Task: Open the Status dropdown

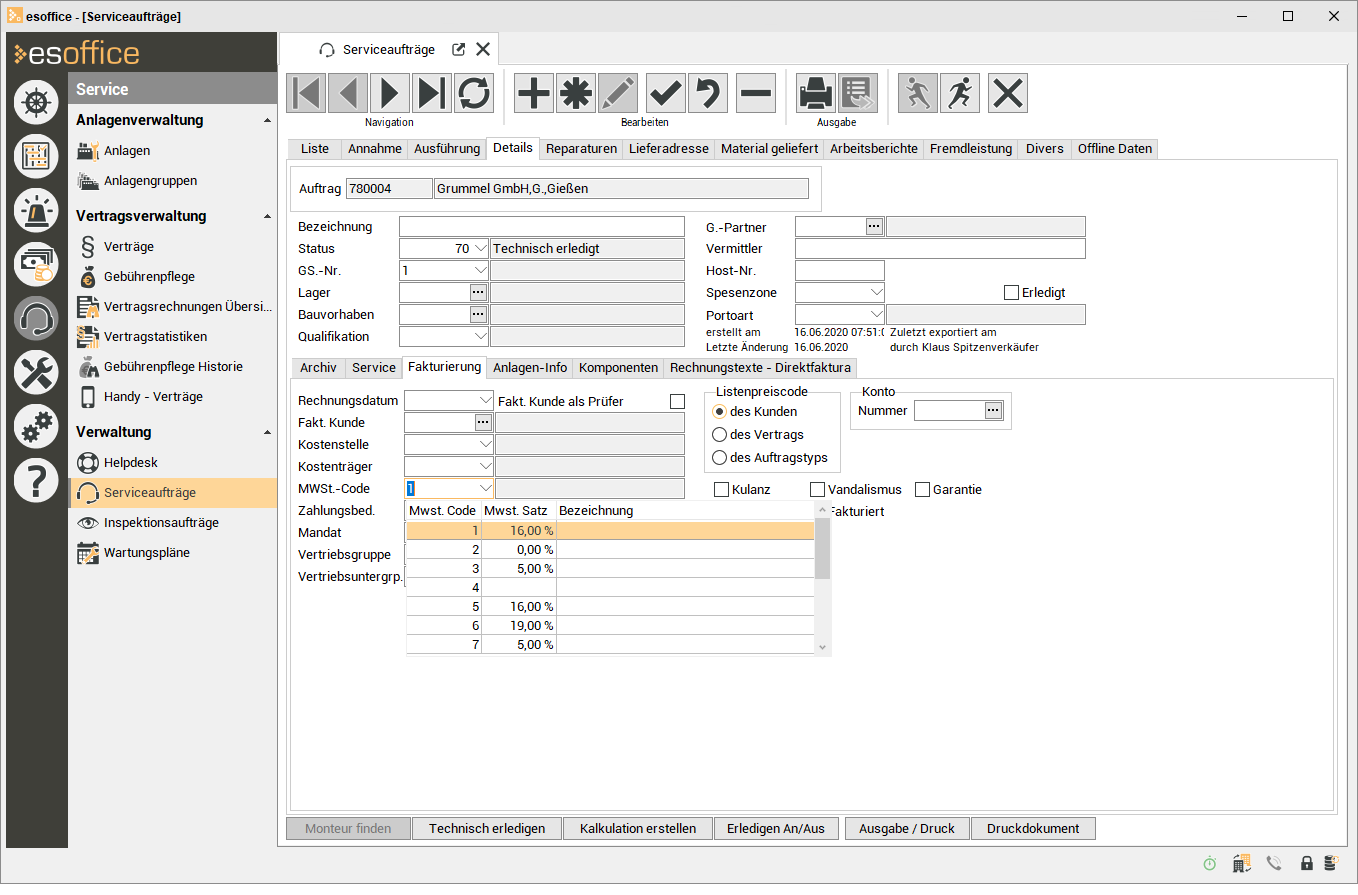Action: point(480,248)
